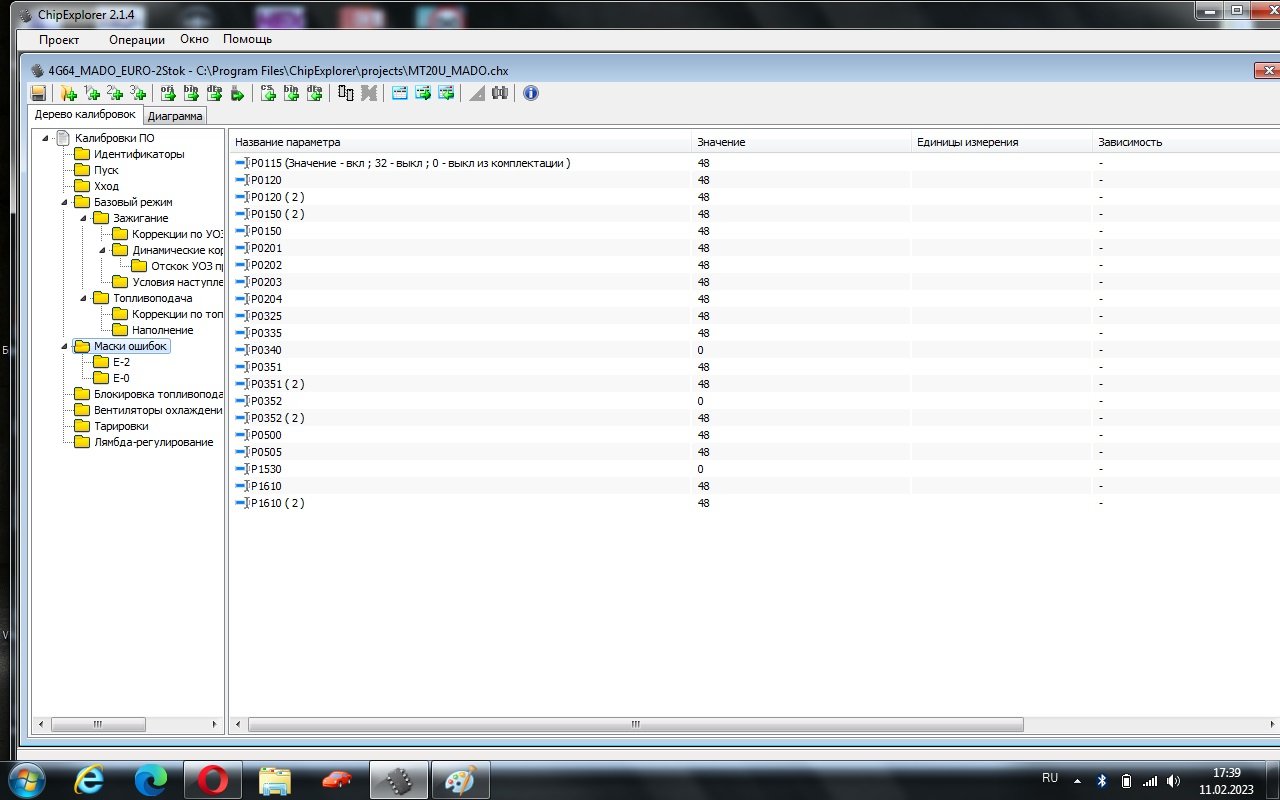The image size is (1280, 800).
Task: Collapse the Базовый режим tree node
Action: pos(65,202)
